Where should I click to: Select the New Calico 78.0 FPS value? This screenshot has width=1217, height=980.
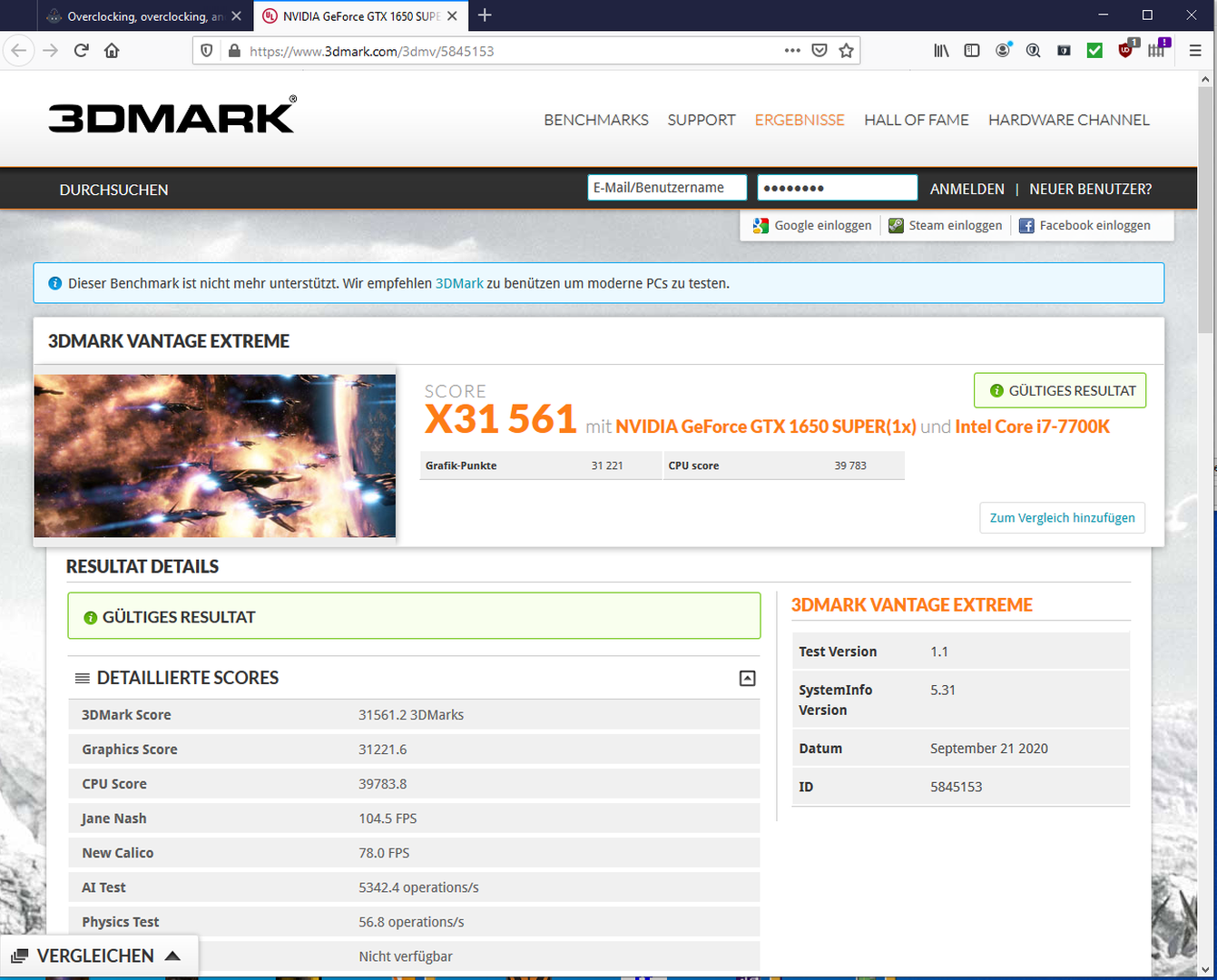[x=384, y=853]
